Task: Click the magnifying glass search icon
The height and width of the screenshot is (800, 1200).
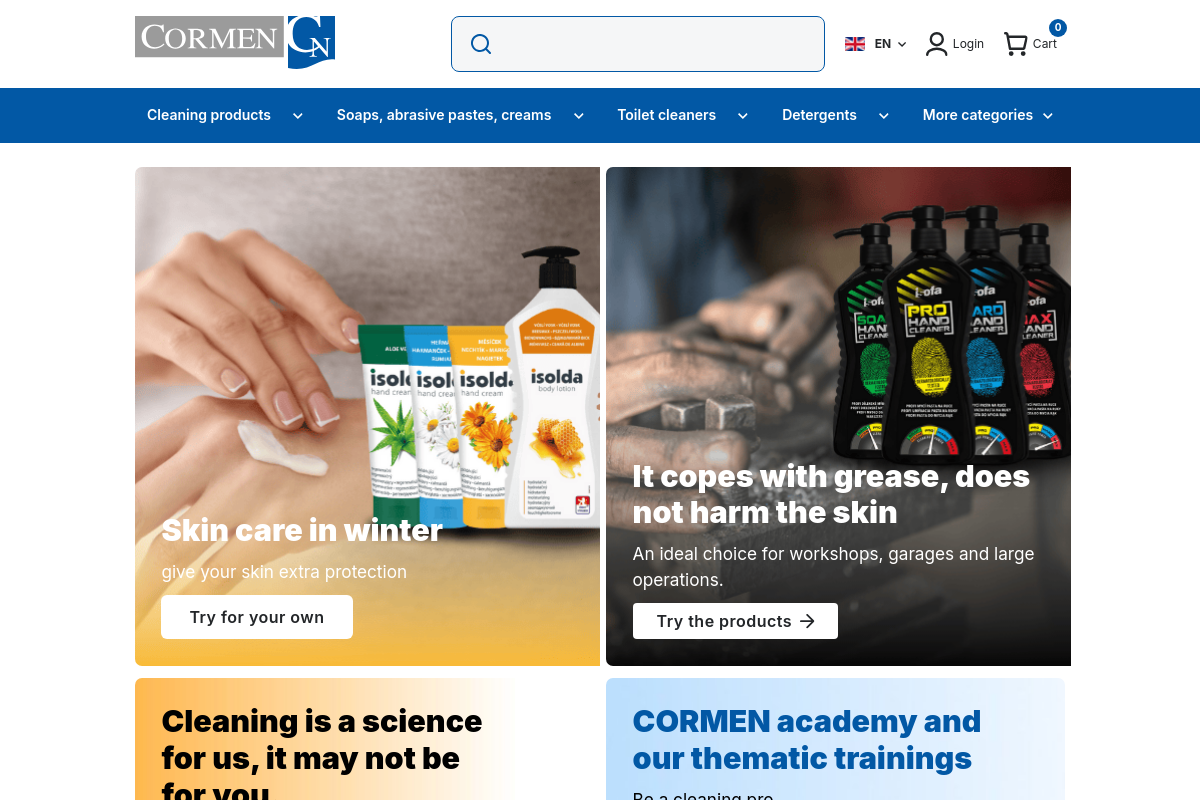Action: [481, 44]
